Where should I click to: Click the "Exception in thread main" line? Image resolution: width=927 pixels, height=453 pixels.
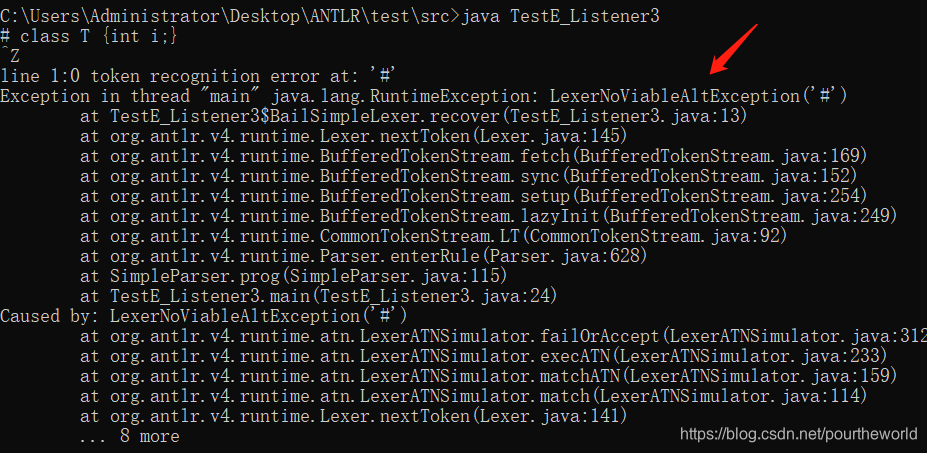click(x=424, y=96)
